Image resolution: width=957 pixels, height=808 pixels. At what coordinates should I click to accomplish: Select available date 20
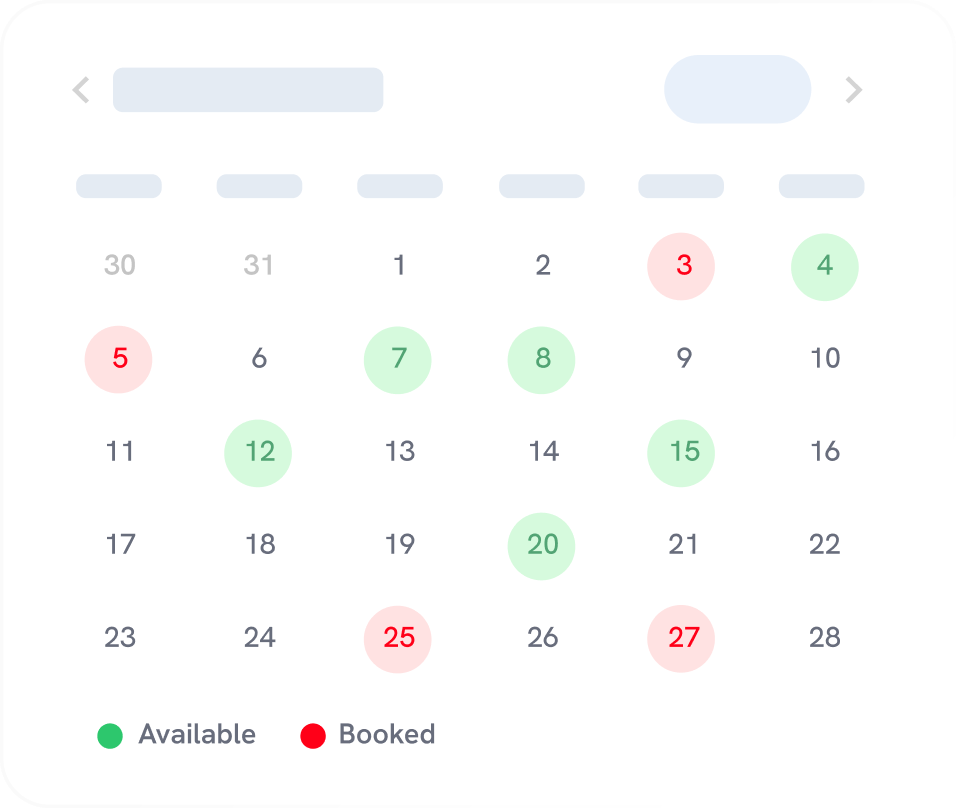coord(541,546)
